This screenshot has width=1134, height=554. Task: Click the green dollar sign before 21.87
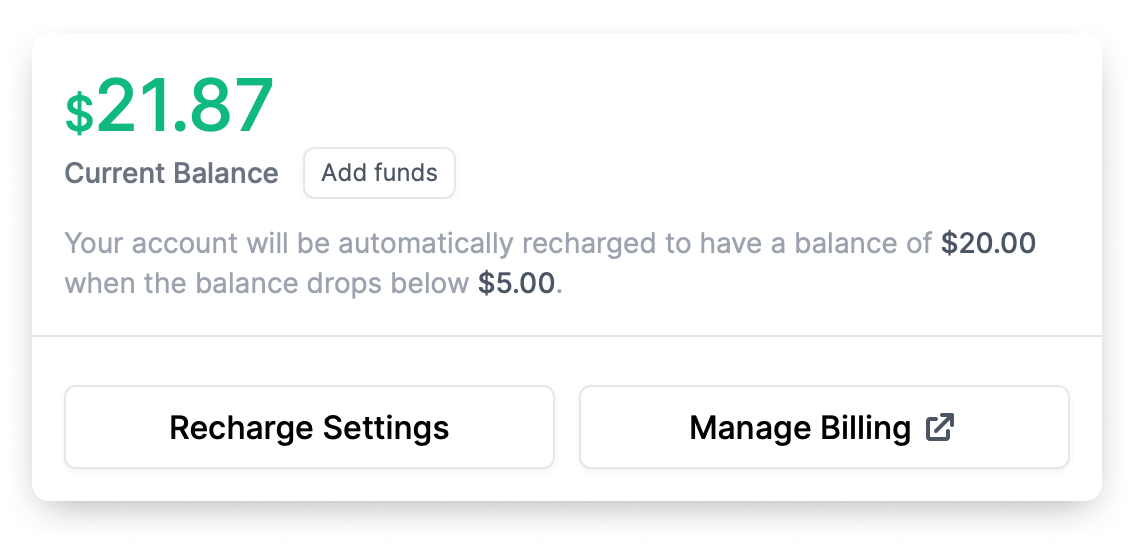click(x=80, y=114)
